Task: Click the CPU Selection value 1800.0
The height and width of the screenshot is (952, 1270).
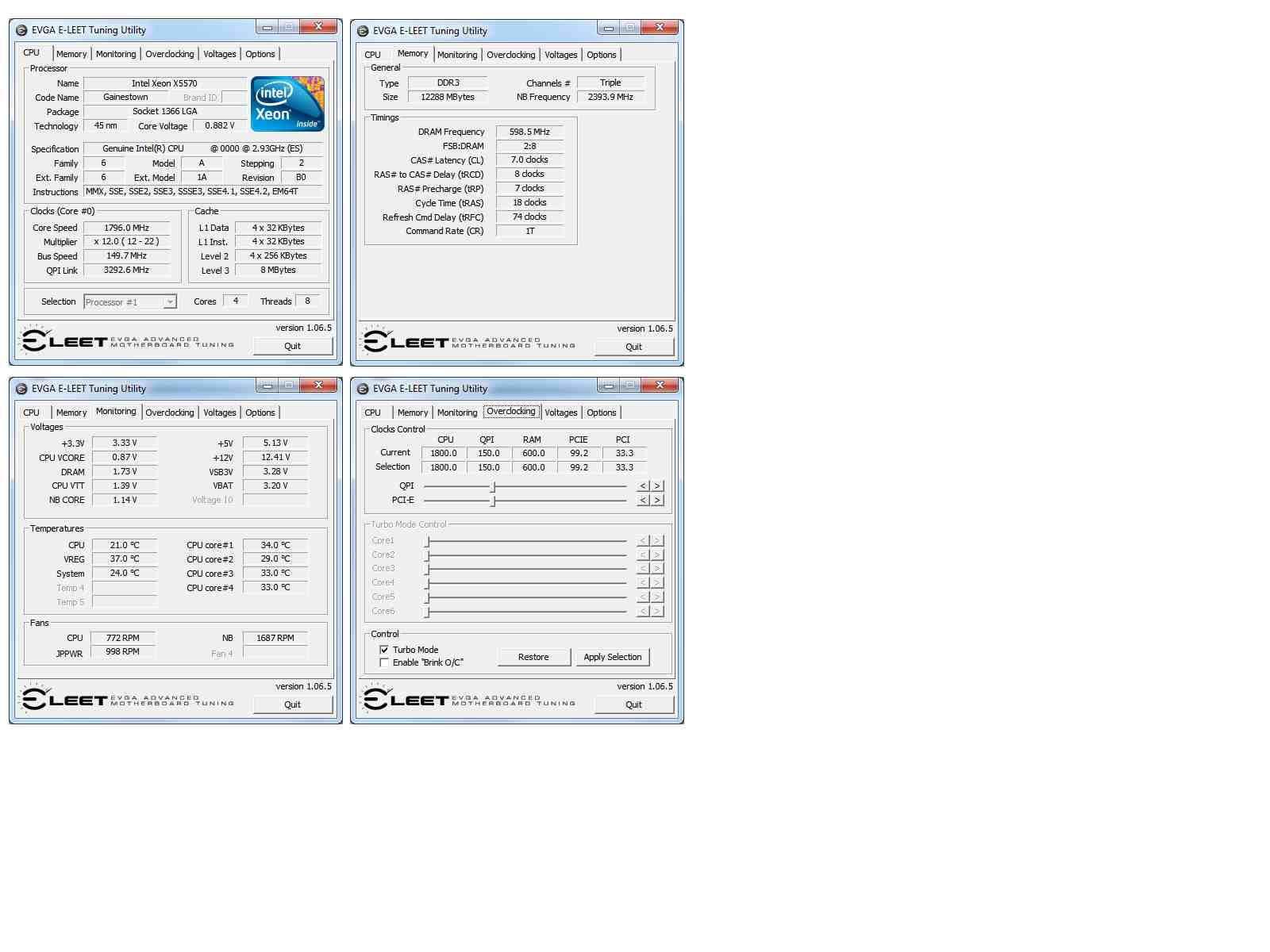Action: [x=444, y=468]
